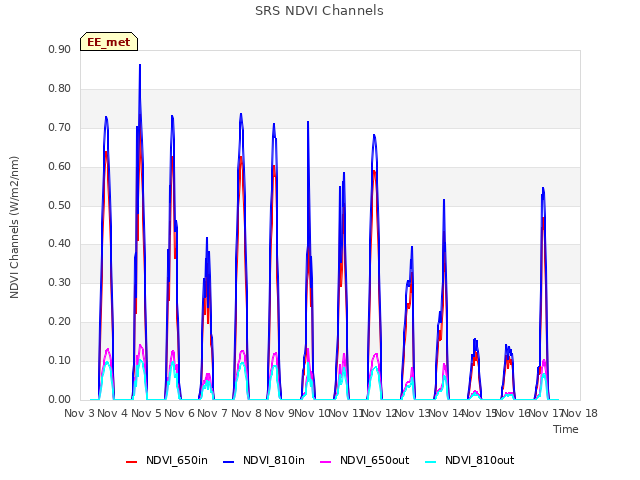The height and width of the screenshot is (480, 640).
Task: Click the 0.10 y-axis tick label
Action: 60,360
